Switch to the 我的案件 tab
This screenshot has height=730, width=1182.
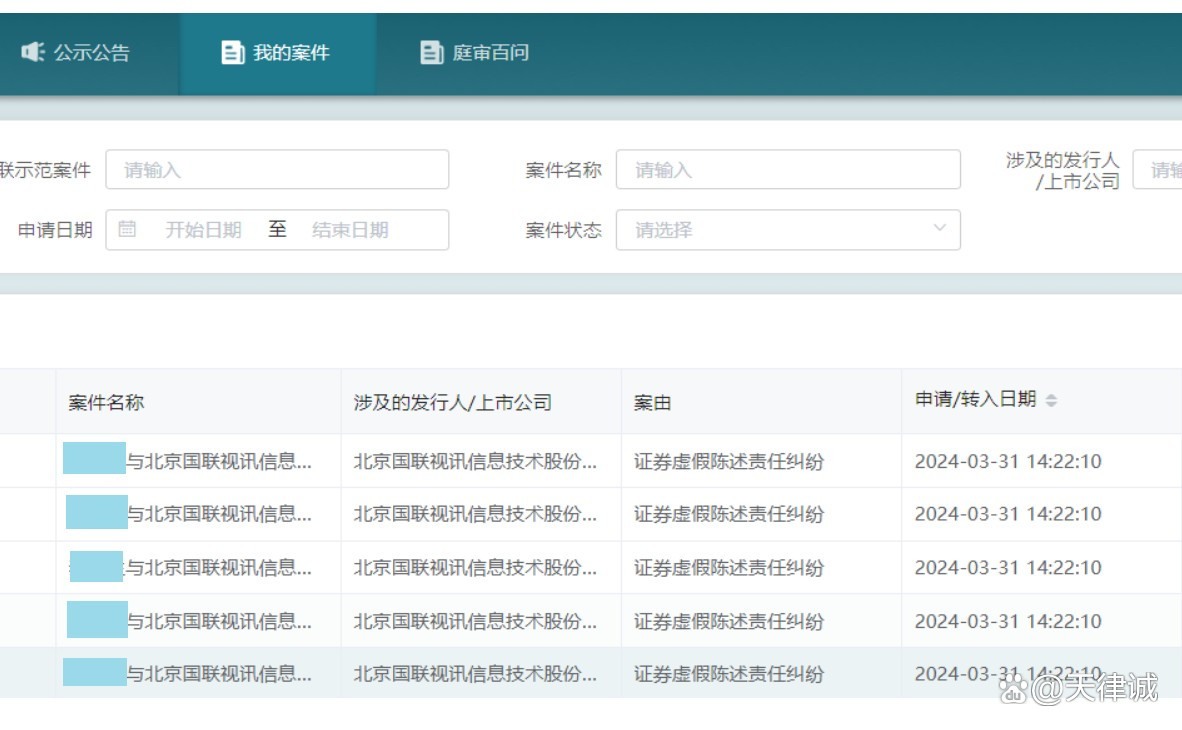point(277,53)
